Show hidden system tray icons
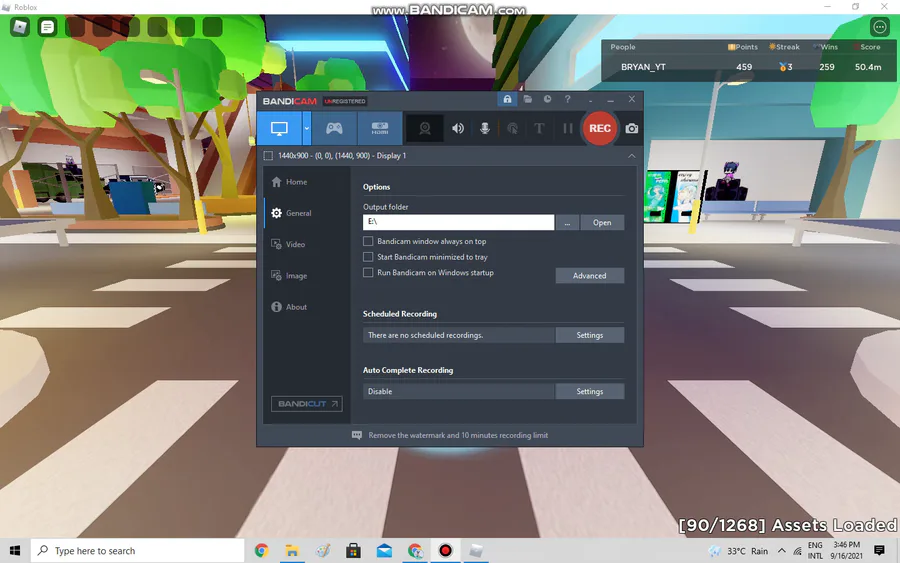The height and width of the screenshot is (563, 900). (781, 551)
